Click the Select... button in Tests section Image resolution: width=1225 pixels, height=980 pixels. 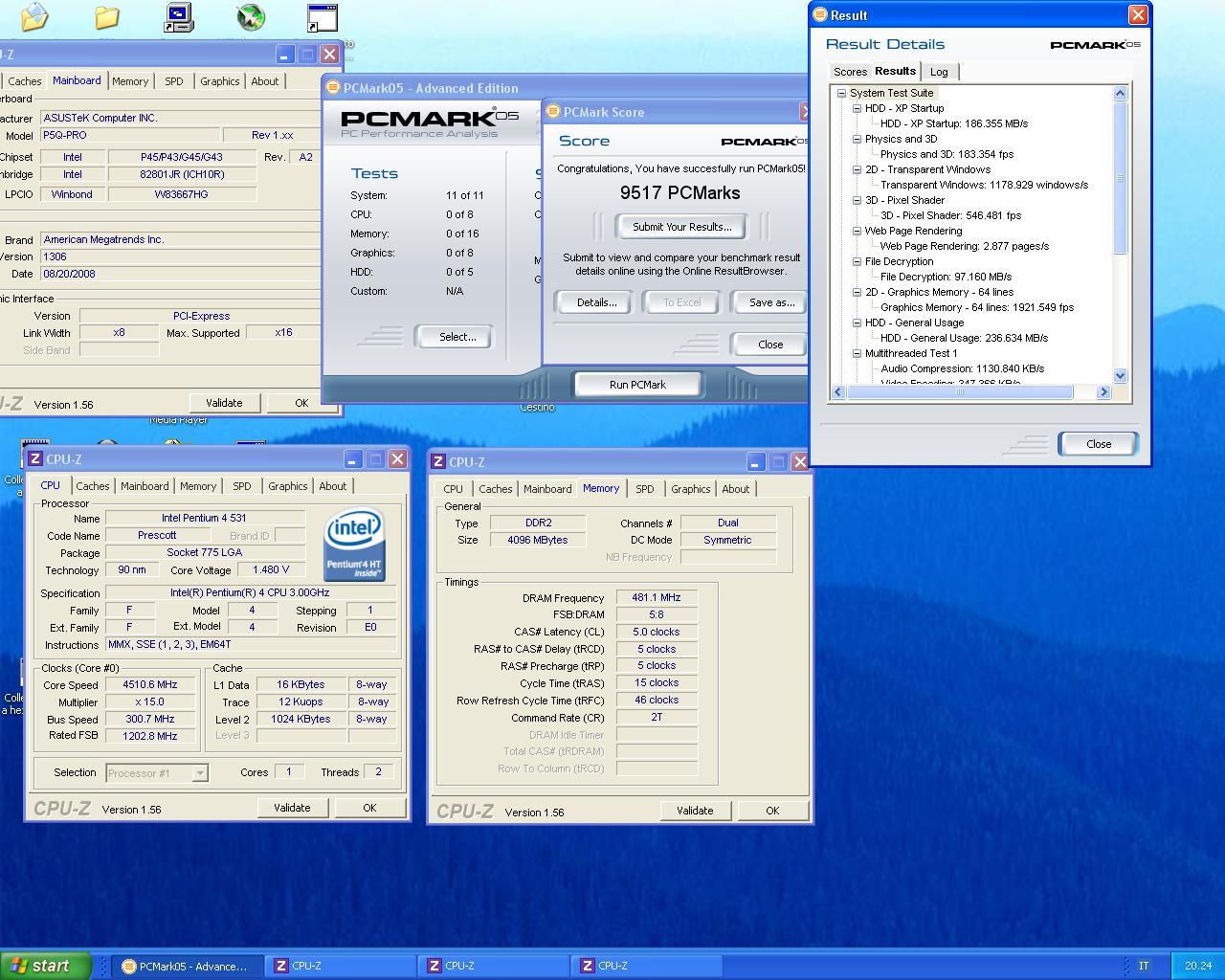tap(457, 337)
